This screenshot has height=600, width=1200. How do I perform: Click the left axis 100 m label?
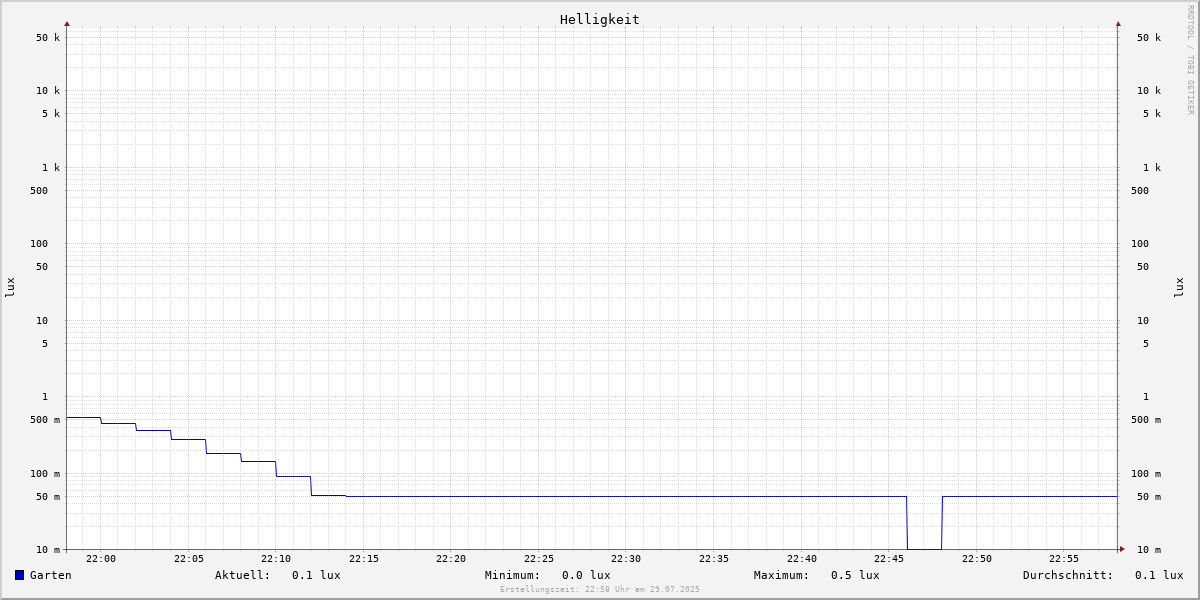(45, 474)
